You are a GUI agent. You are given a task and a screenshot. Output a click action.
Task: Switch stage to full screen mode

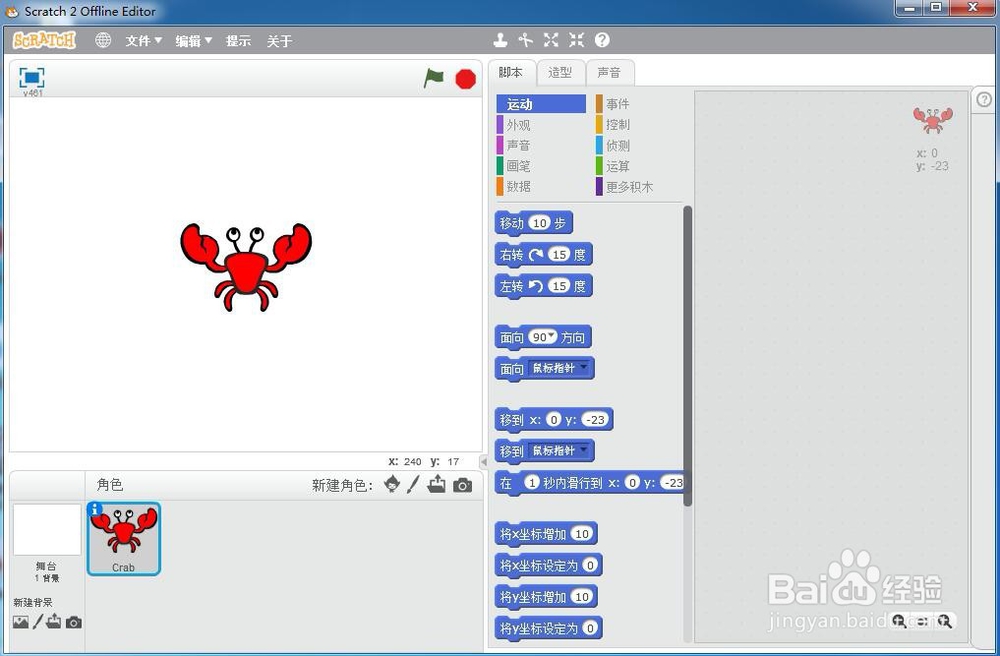click(x=32, y=78)
